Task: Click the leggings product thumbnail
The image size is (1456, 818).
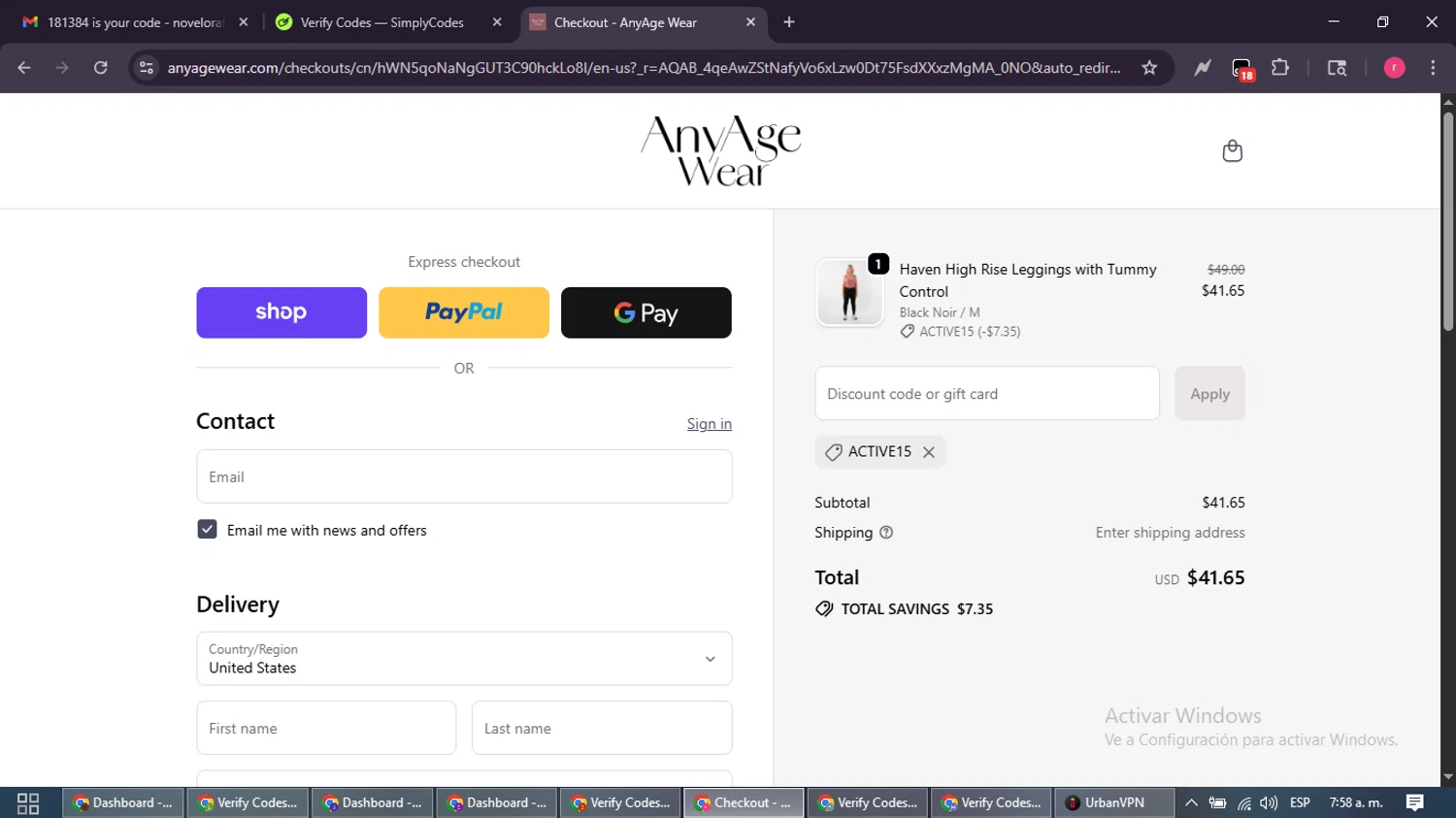Action: tap(849, 292)
